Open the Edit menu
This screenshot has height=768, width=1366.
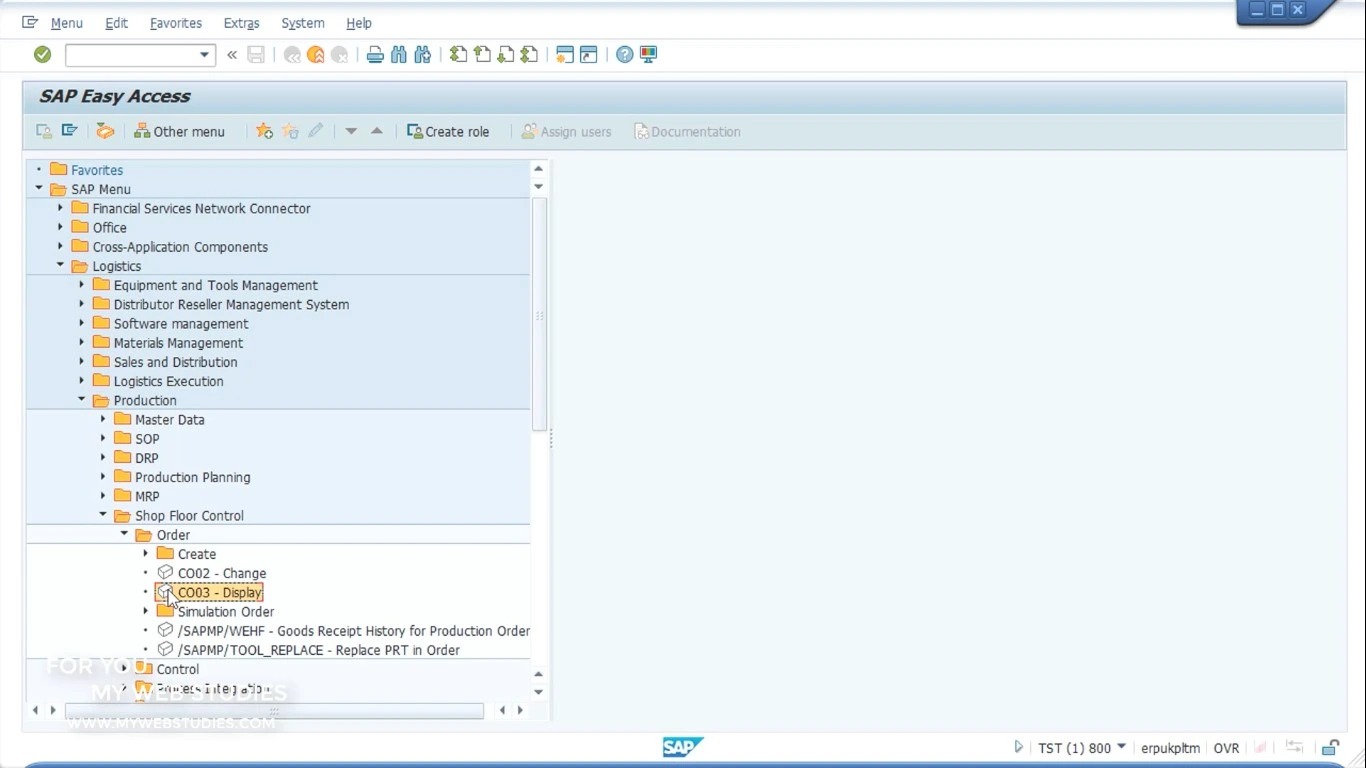tap(117, 23)
